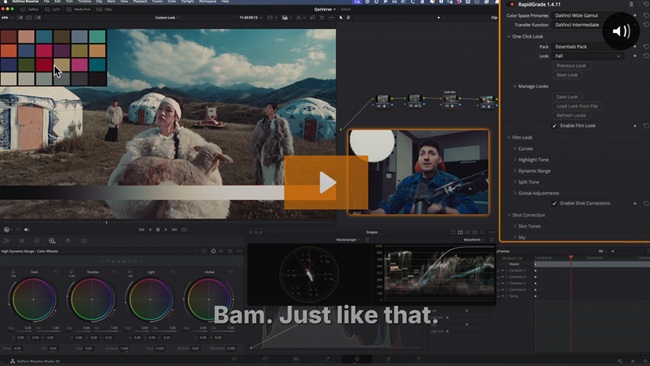This screenshot has width=650, height=366.
Task: Toggle viewer loop playback
Action: coord(184,230)
